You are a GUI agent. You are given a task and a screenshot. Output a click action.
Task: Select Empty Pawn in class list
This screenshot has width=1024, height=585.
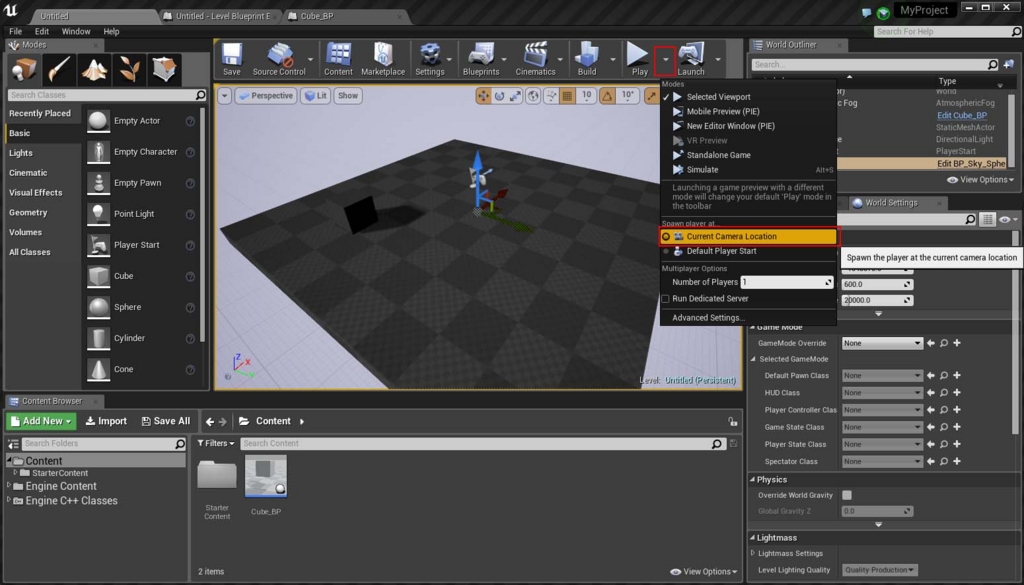click(140, 183)
